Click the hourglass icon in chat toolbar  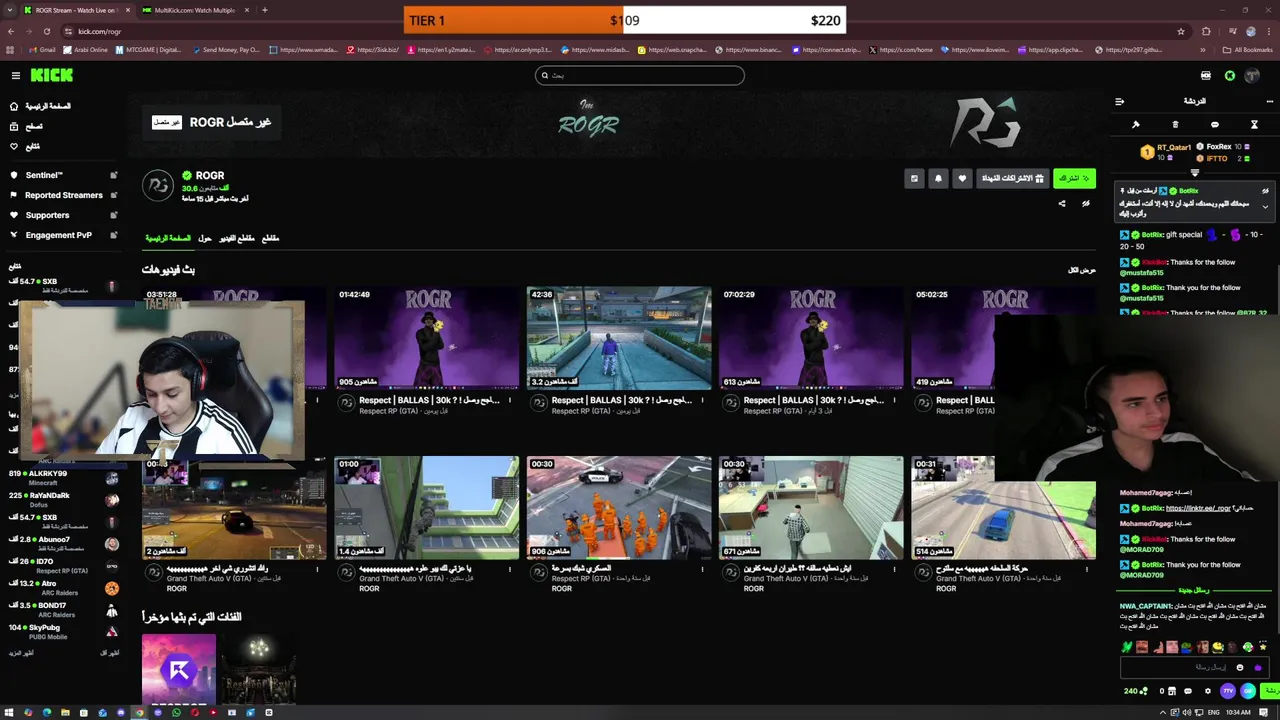[1254, 125]
